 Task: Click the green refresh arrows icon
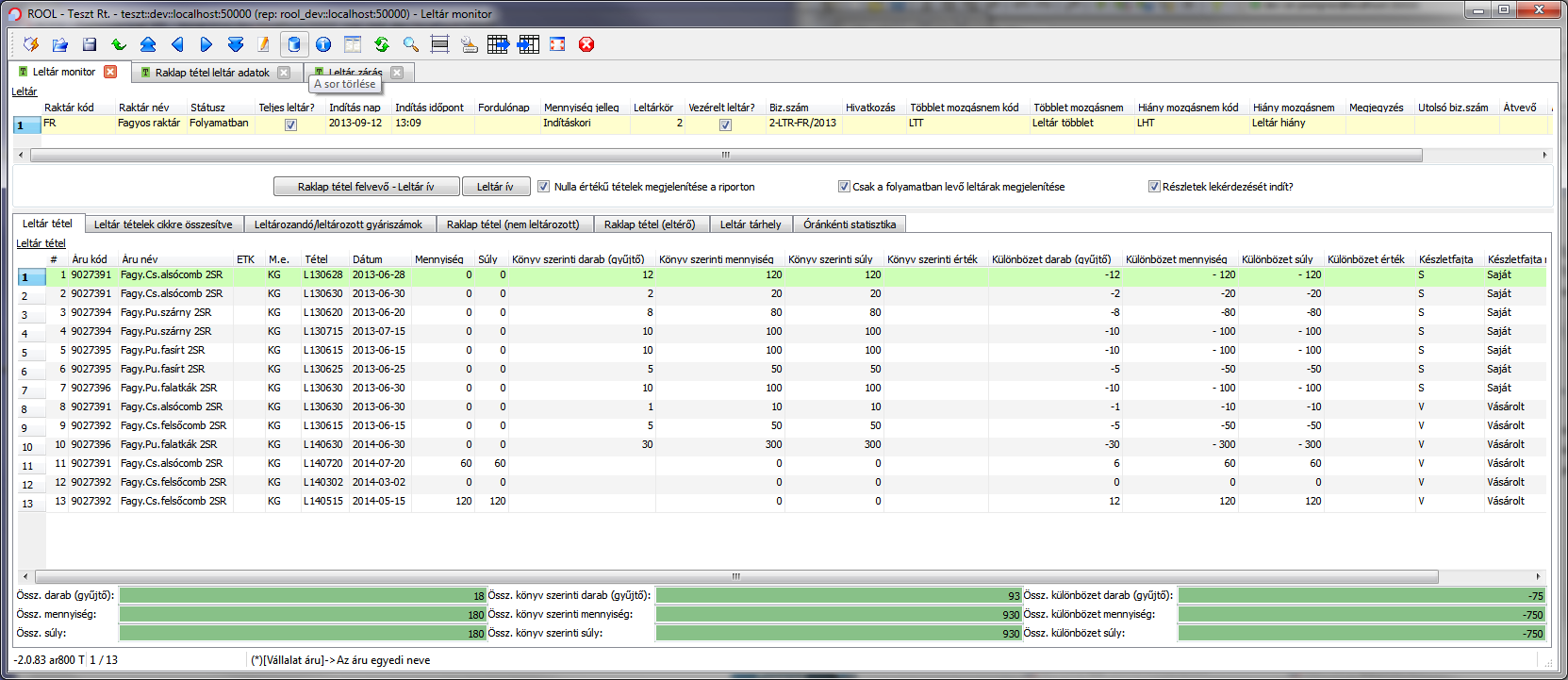coord(382,44)
